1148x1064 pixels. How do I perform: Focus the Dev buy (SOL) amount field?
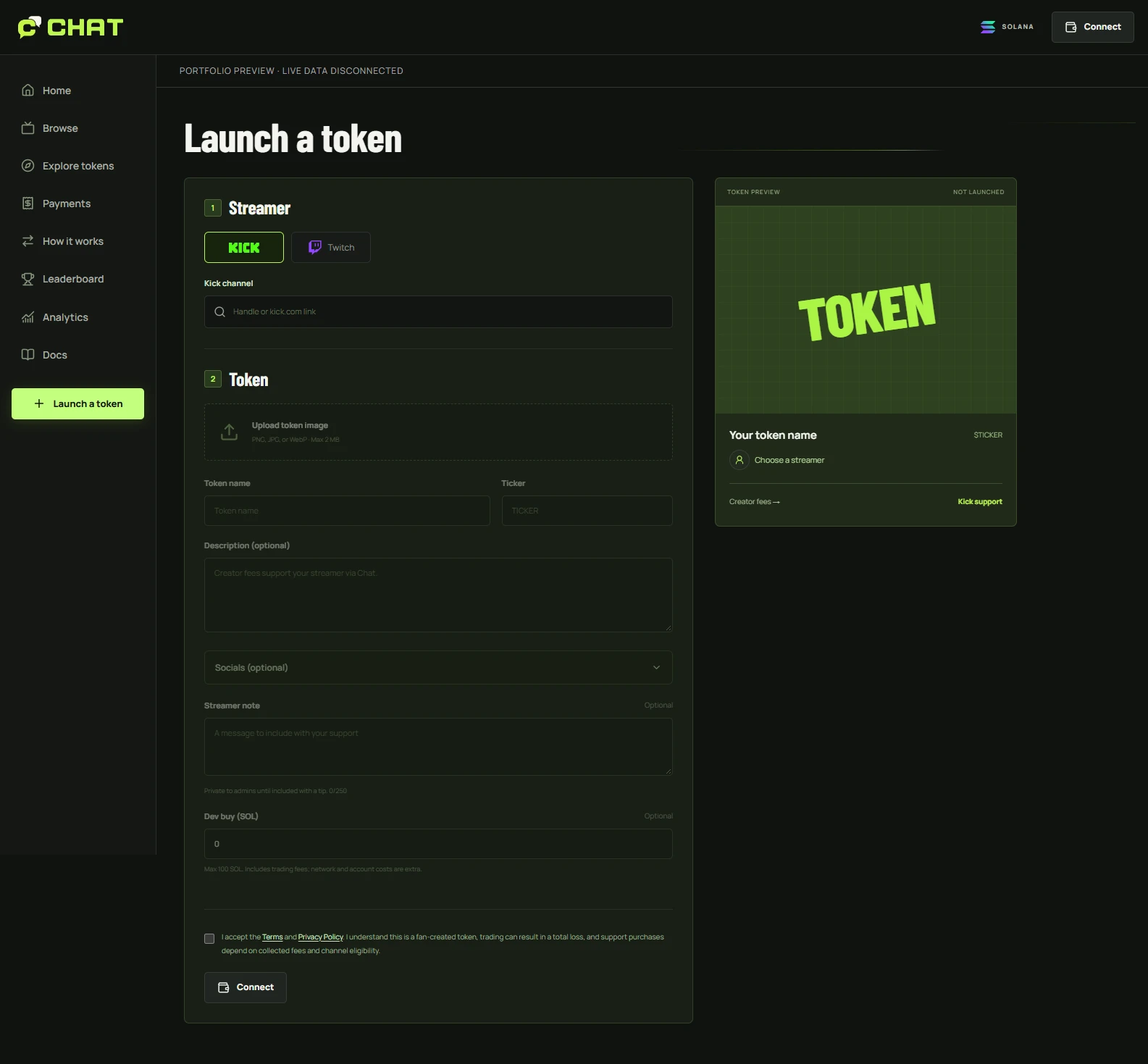(438, 844)
